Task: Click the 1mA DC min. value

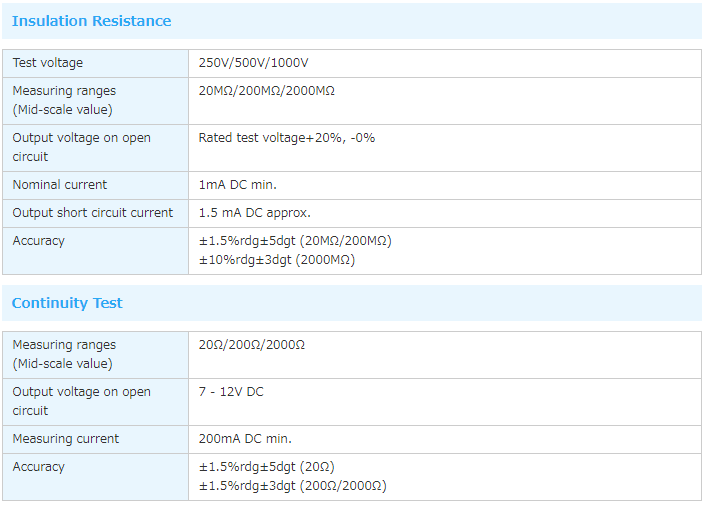Action: pos(237,185)
